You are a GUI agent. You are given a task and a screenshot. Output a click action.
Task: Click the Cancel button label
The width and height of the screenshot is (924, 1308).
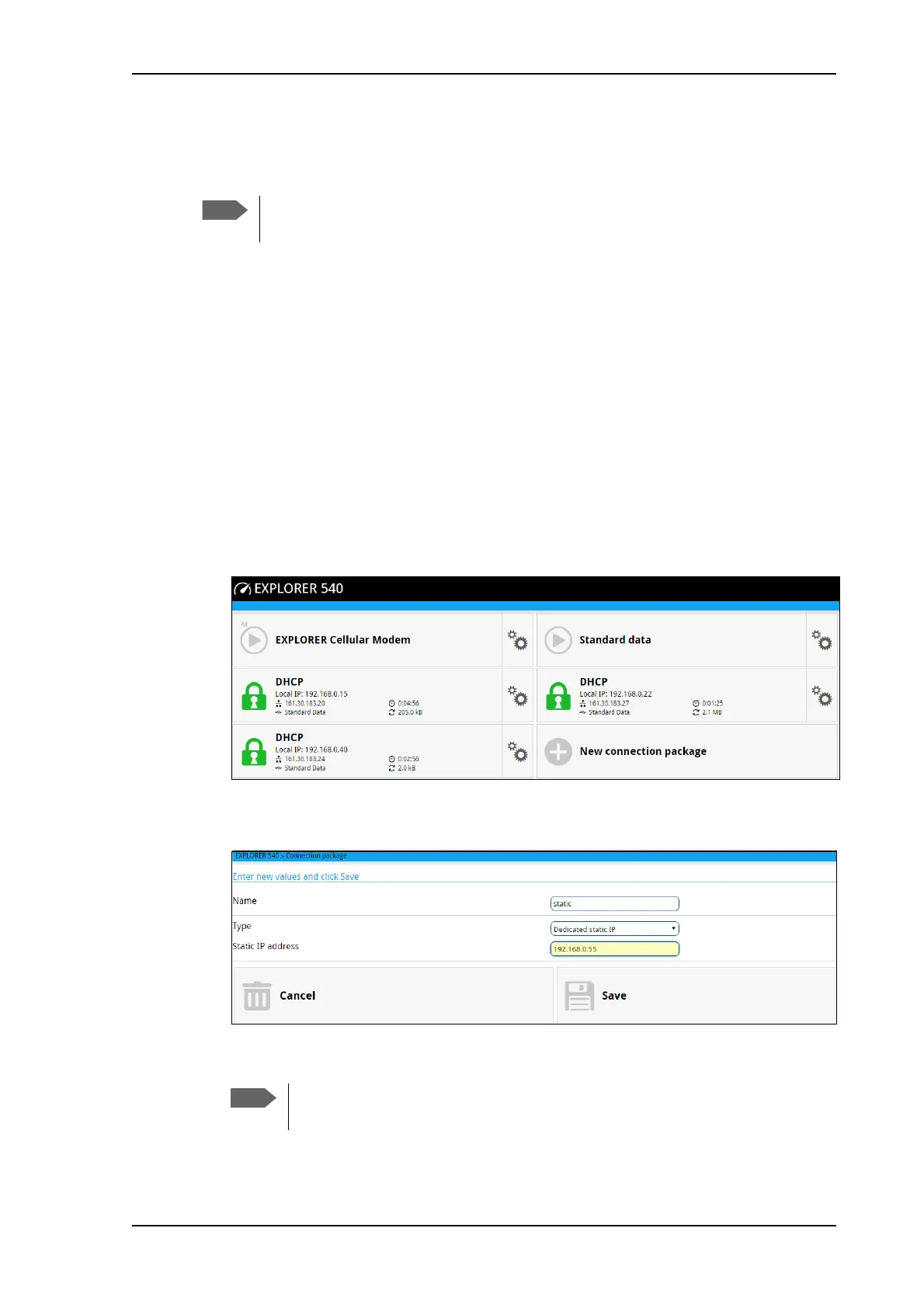[x=297, y=996]
